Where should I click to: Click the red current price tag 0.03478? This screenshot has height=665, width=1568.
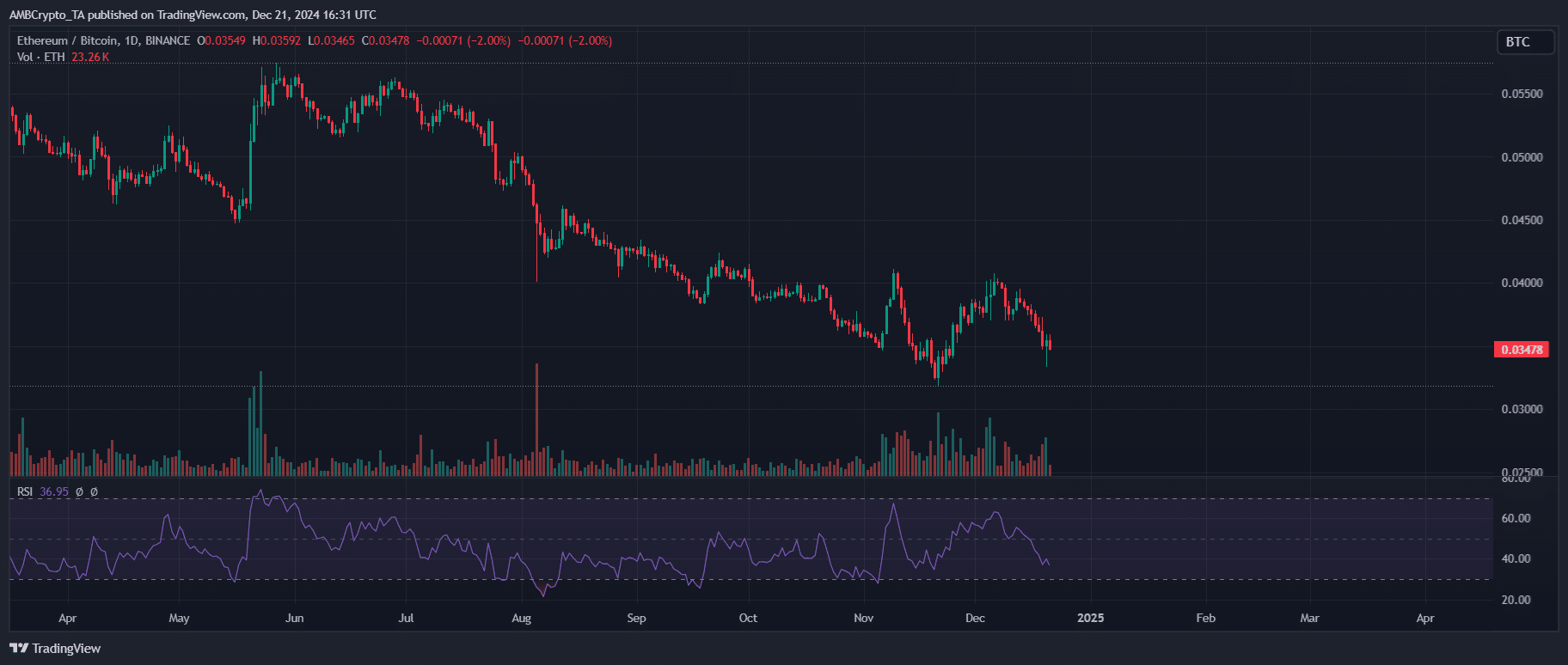click(1522, 350)
